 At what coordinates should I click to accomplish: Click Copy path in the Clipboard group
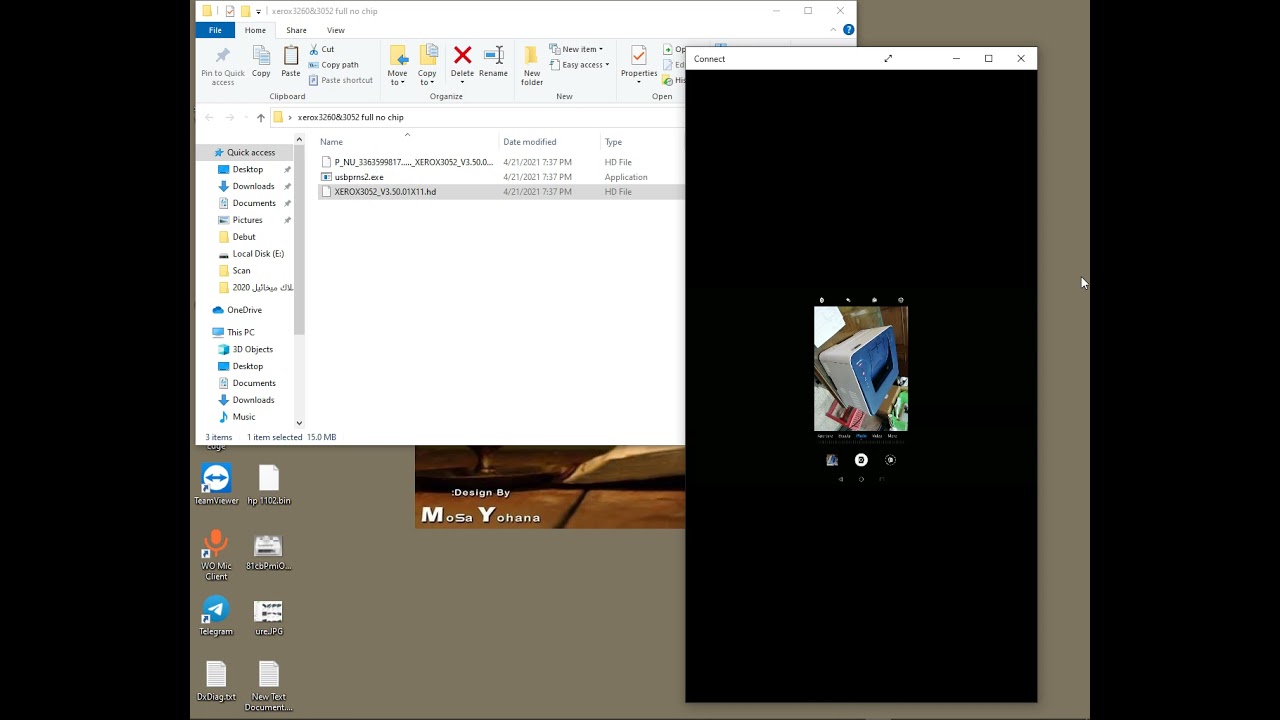334,65
